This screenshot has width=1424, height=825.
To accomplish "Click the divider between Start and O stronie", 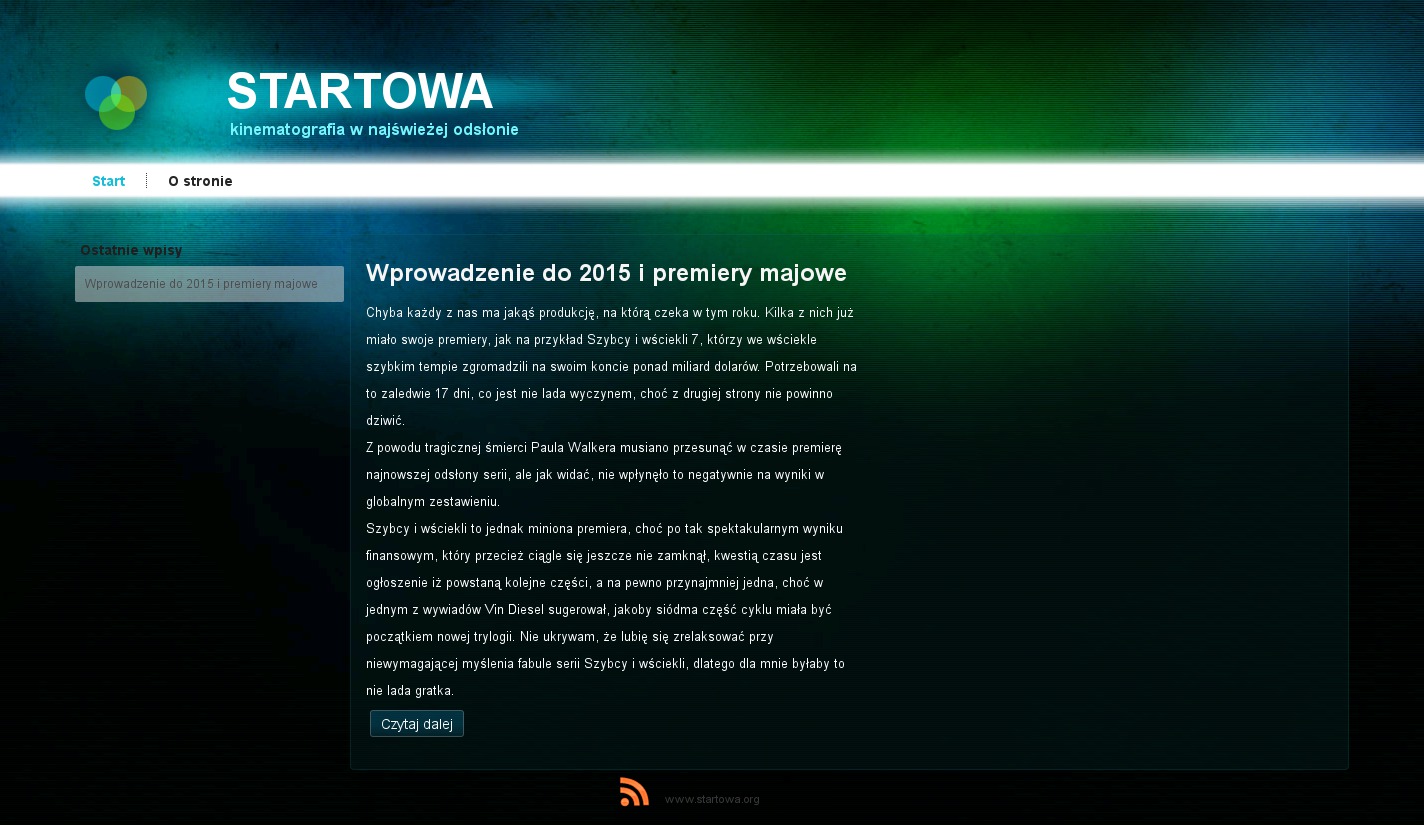I will click(x=146, y=181).
